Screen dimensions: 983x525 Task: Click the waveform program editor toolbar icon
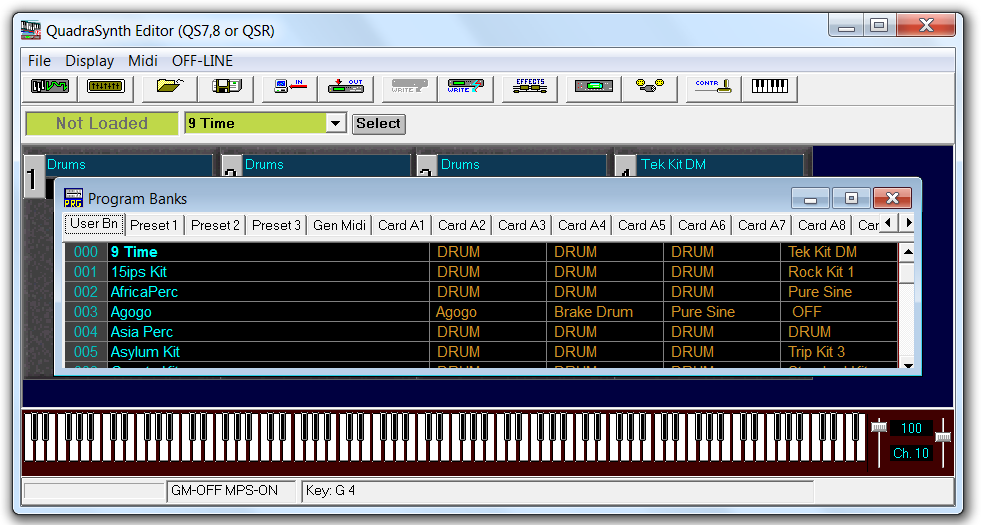coord(50,87)
